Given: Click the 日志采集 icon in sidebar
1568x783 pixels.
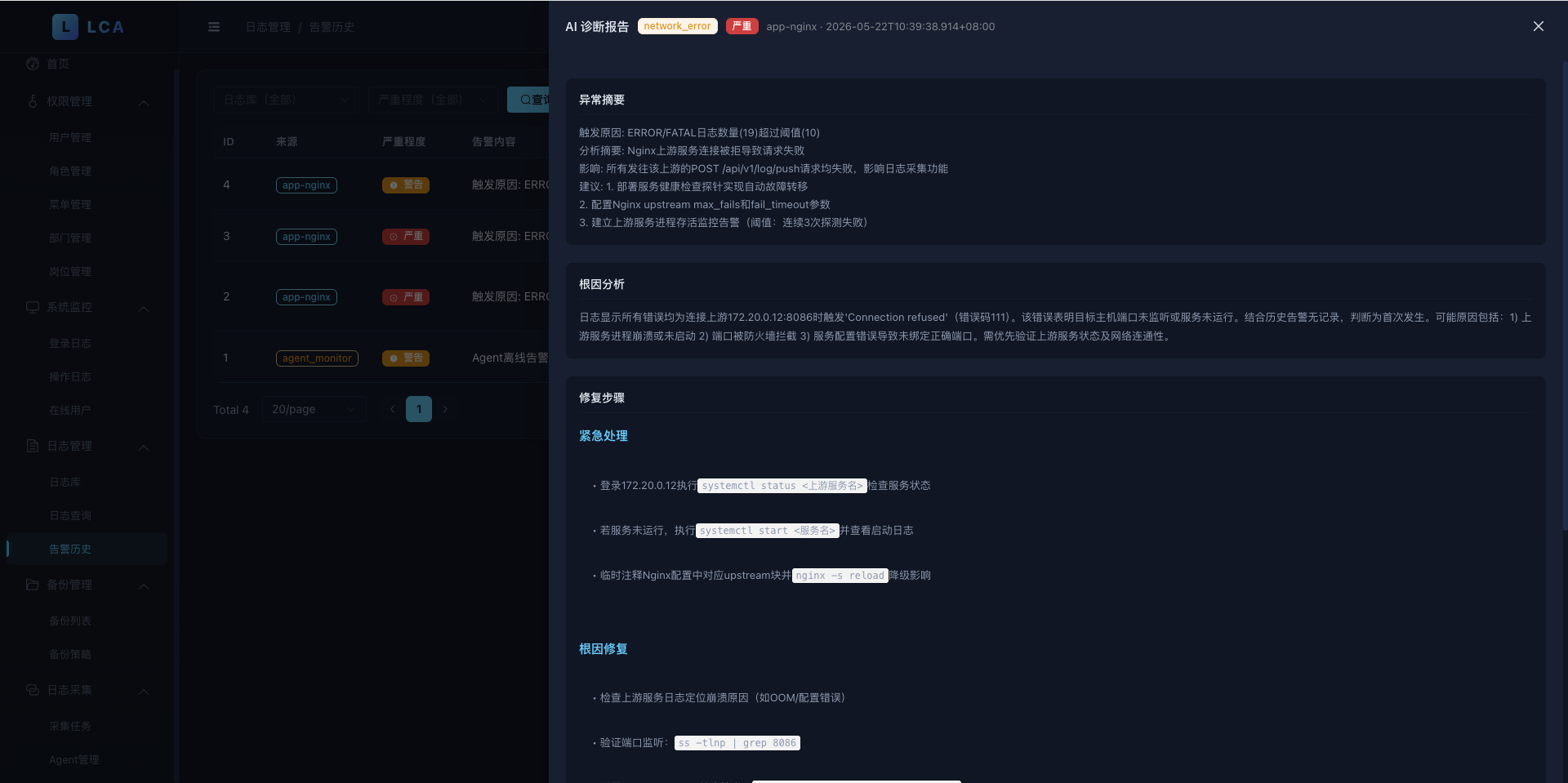Looking at the screenshot, I should [x=33, y=690].
